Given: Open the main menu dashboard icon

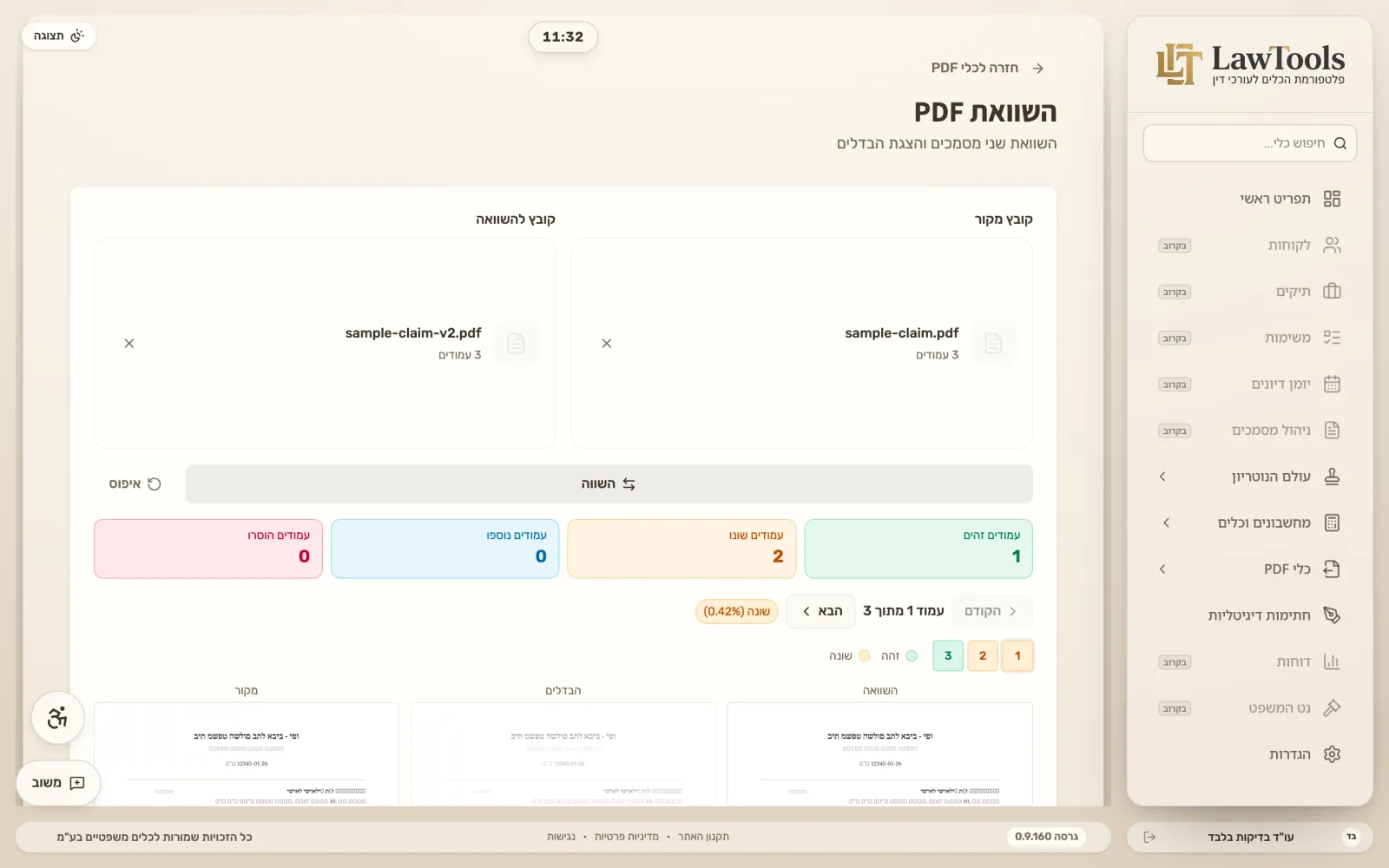Looking at the screenshot, I should 1332,199.
